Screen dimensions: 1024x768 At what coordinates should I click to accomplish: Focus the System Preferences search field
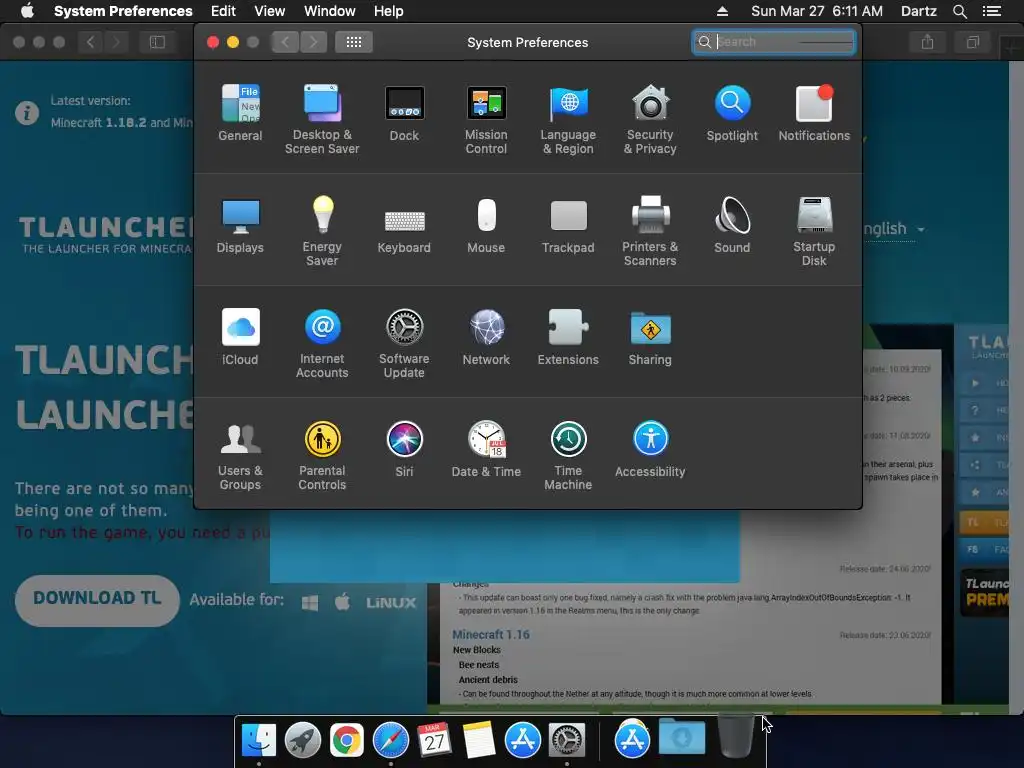[x=774, y=42]
